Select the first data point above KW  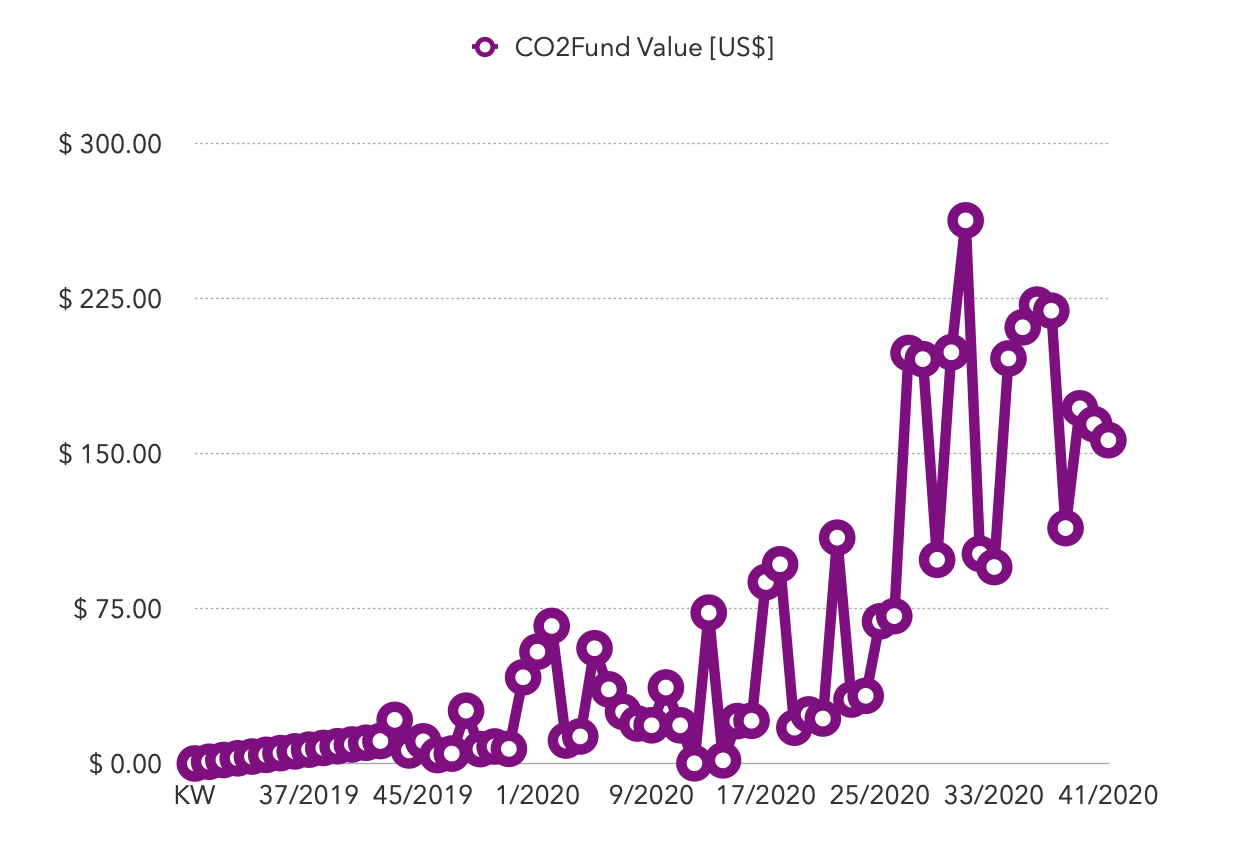pos(194,763)
